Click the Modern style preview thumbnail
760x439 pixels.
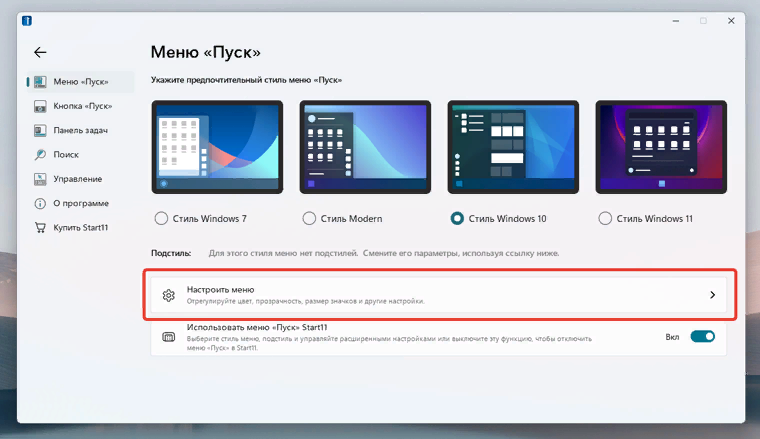point(365,147)
